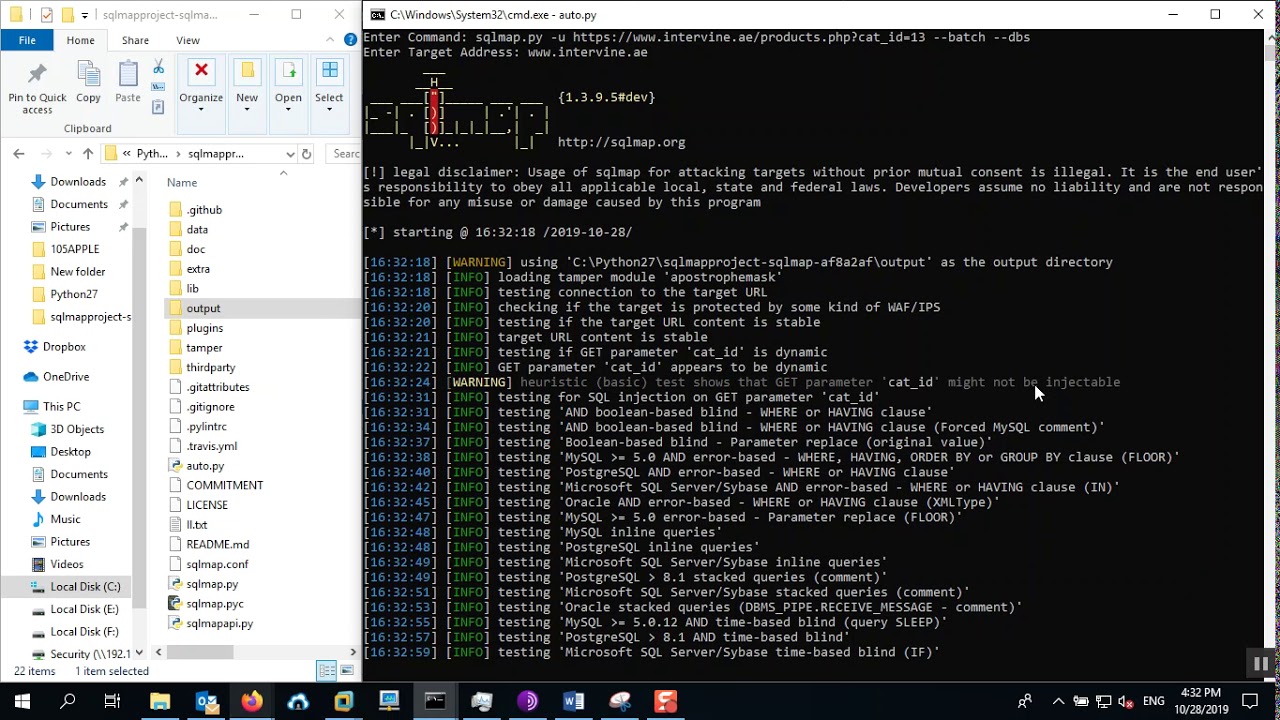Open Outlook from the taskbar
This screenshot has height=720, width=1280.
coord(206,701)
